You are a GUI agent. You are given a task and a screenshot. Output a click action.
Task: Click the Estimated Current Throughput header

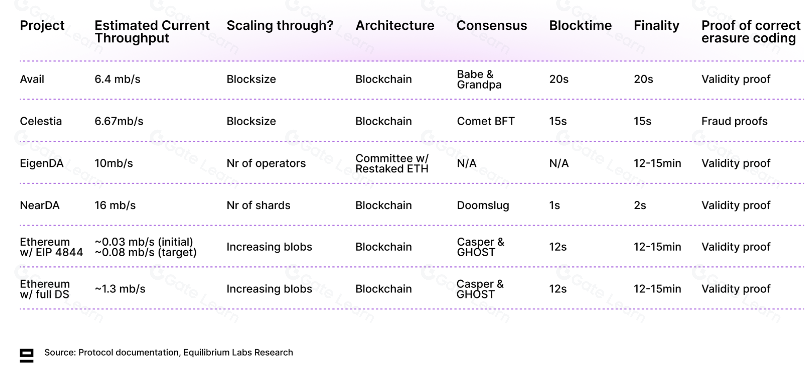[x=152, y=32]
